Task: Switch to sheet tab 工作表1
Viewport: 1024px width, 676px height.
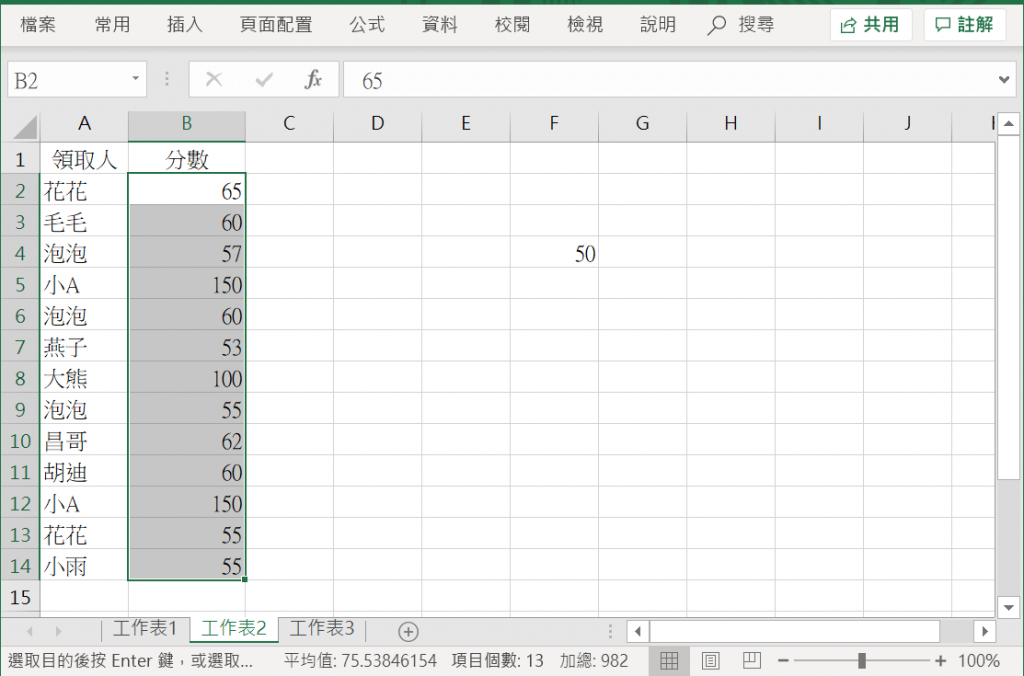Action: coord(145,628)
